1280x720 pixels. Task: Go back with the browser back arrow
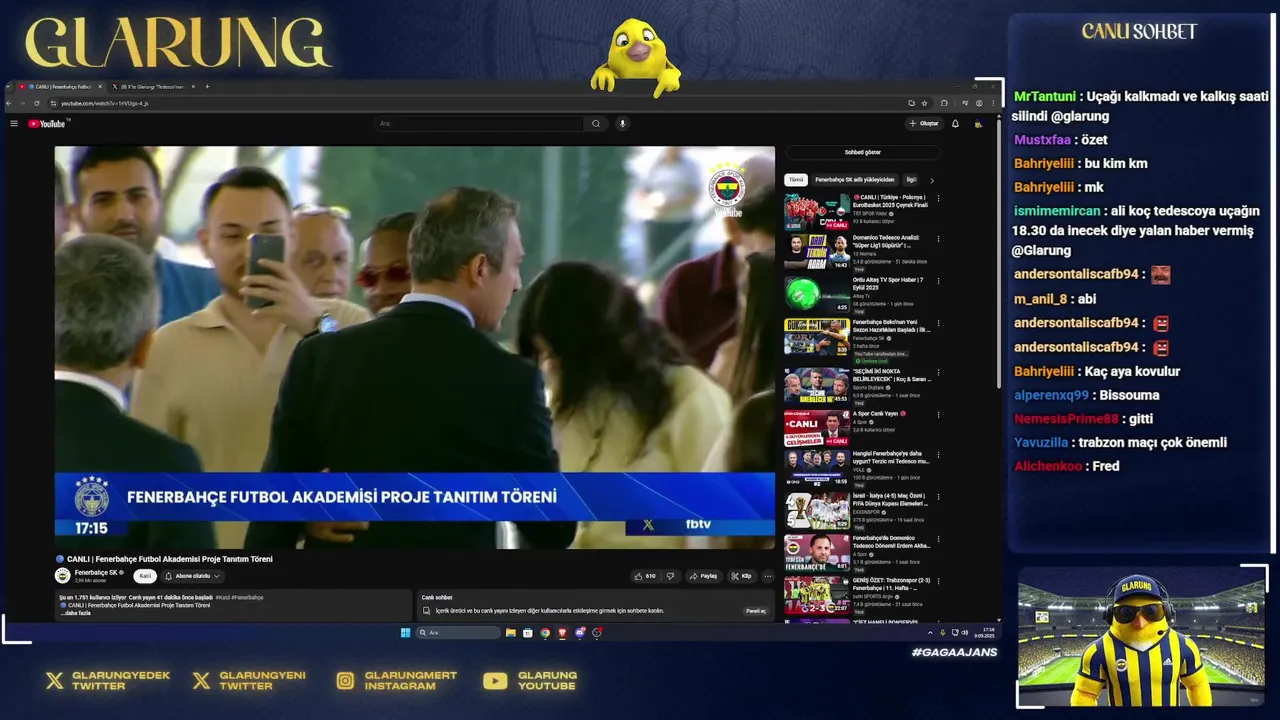(10, 103)
